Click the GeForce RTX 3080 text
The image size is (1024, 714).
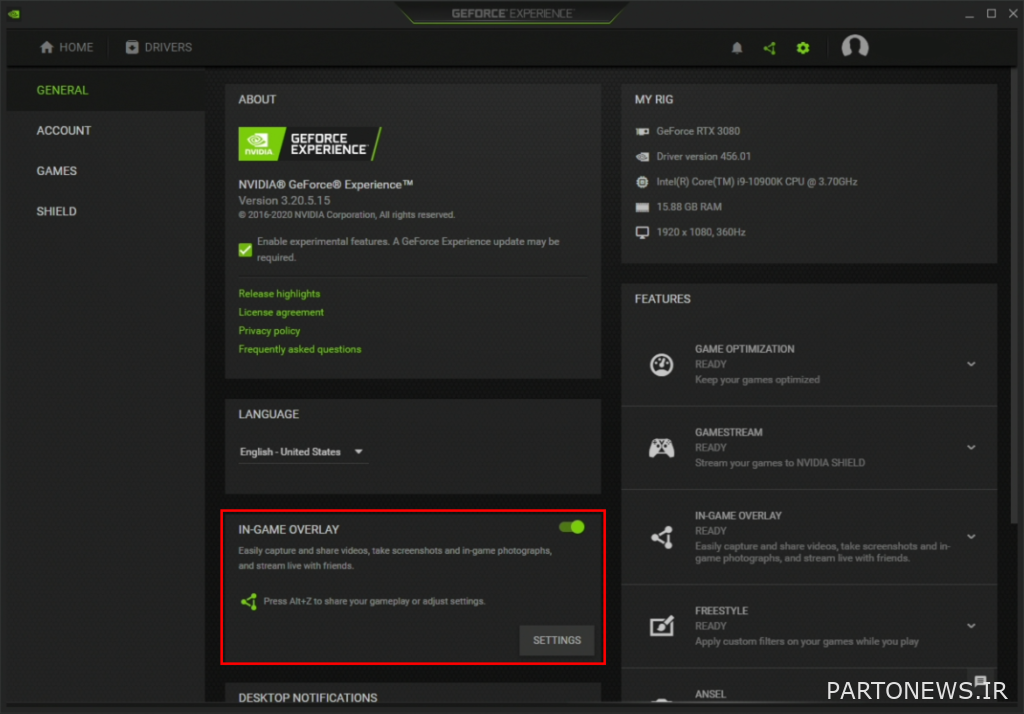tap(698, 131)
